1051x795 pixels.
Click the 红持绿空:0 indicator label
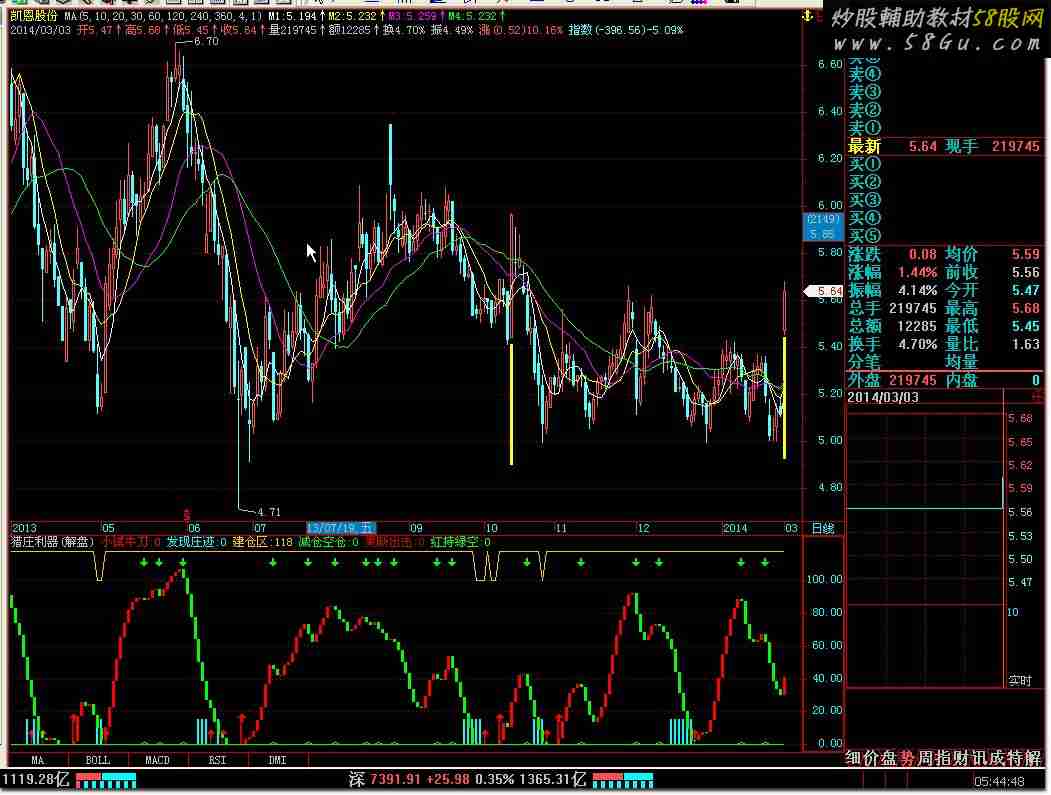(460, 542)
